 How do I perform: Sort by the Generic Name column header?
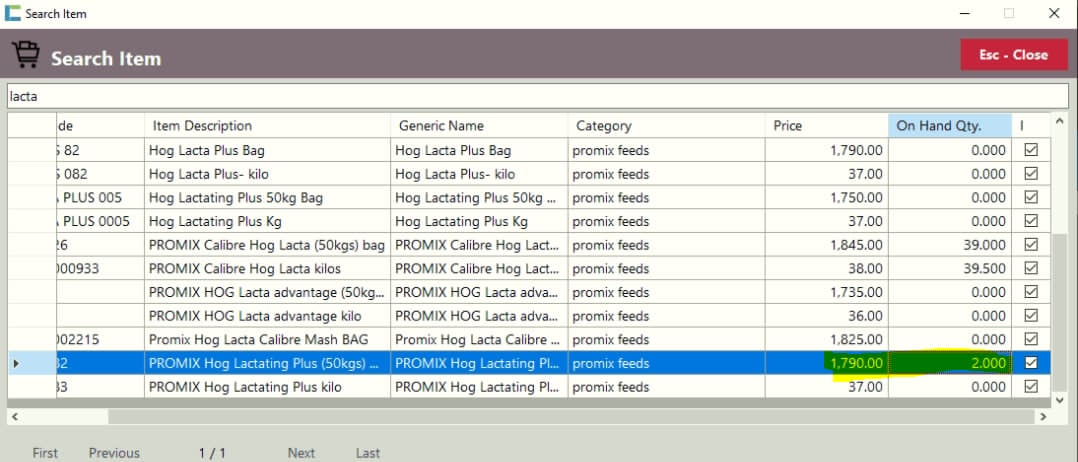(x=479, y=126)
